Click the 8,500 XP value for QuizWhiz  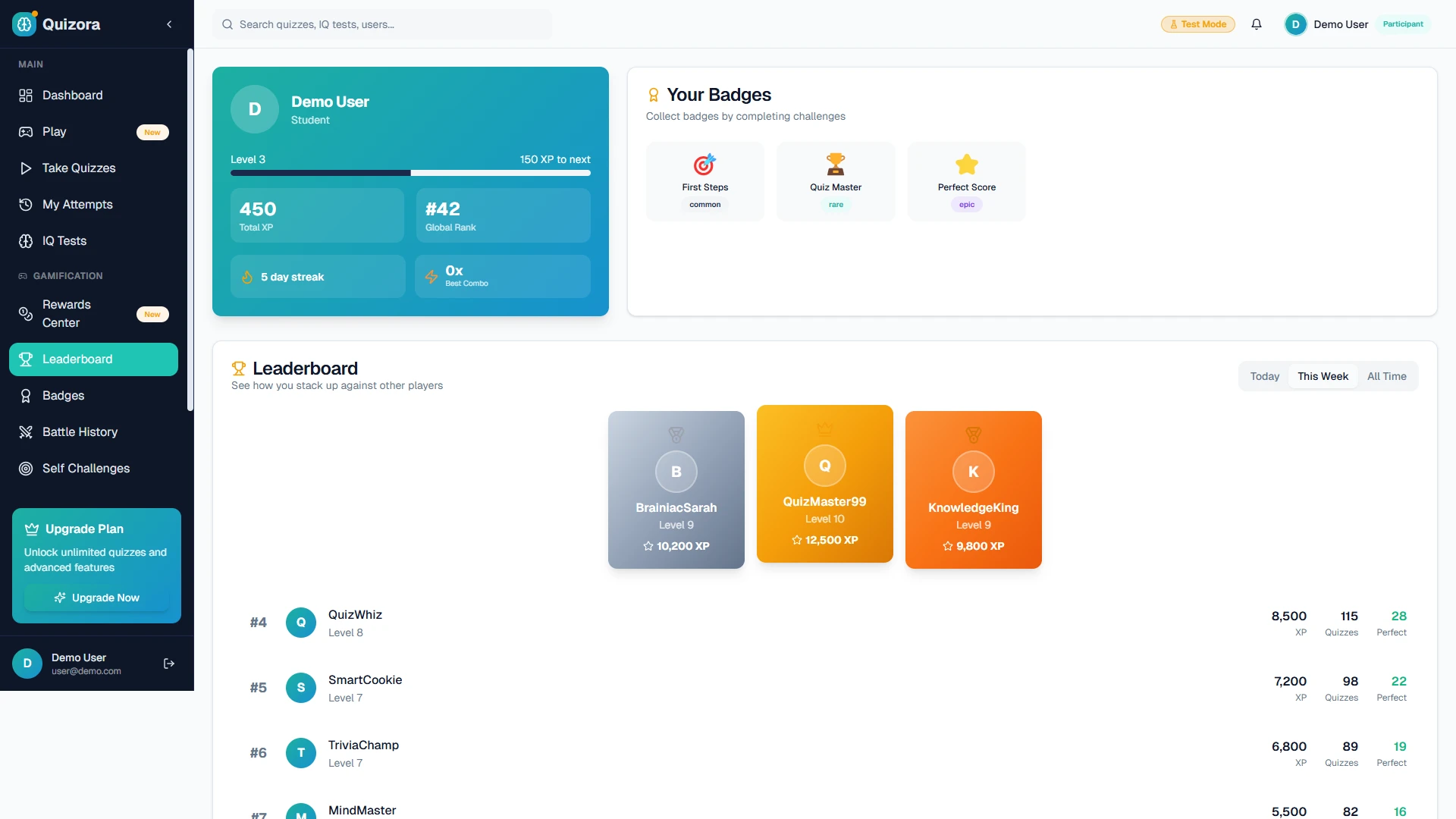[1288, 617]
